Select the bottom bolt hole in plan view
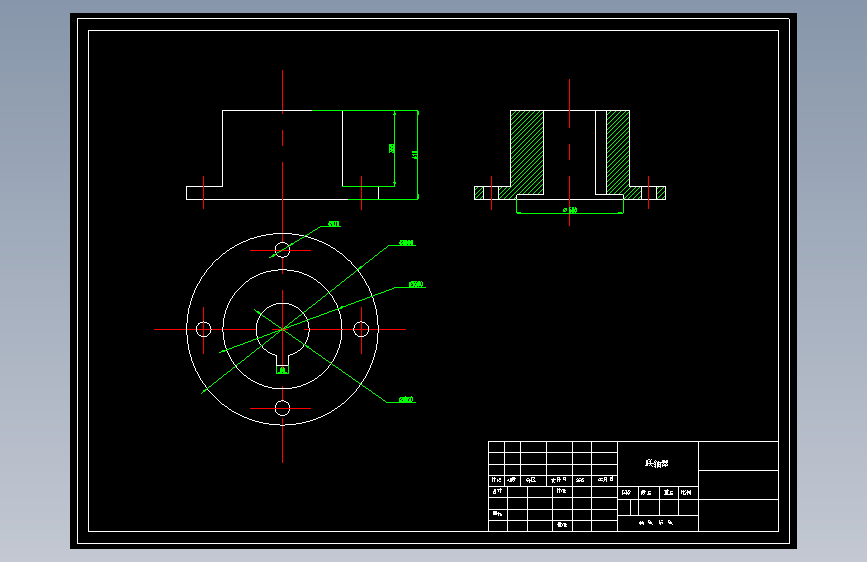Viewport: 867px width, 562px height. 283,408
